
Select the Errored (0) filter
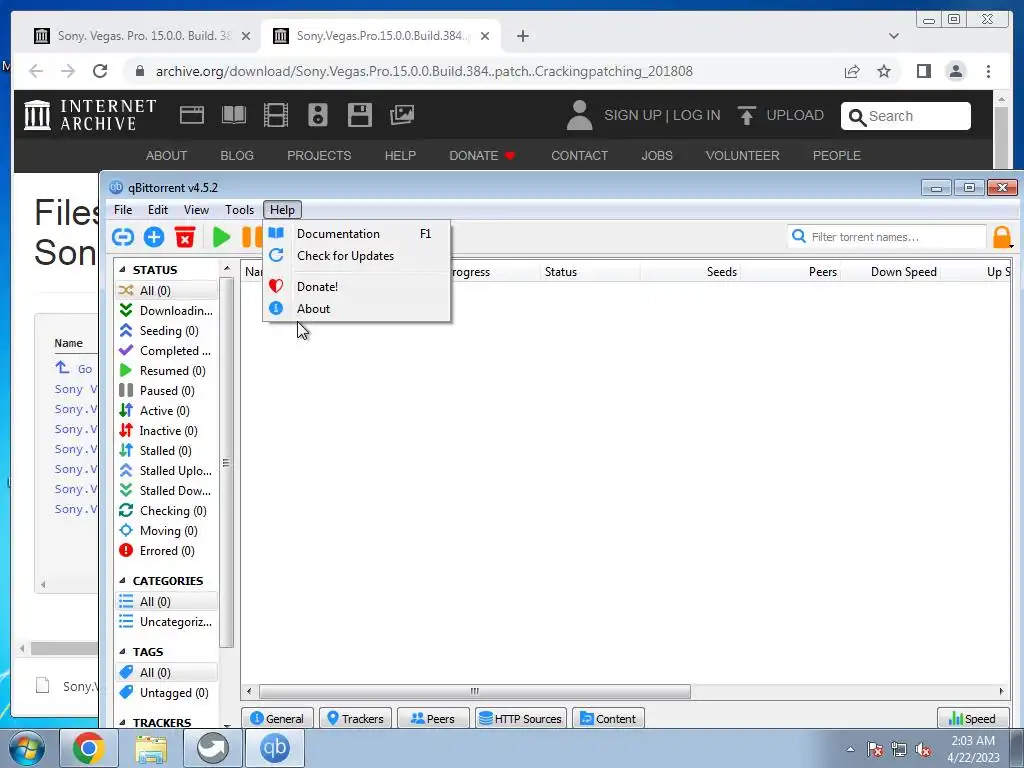pyautogui.click(x=167, y=551)
